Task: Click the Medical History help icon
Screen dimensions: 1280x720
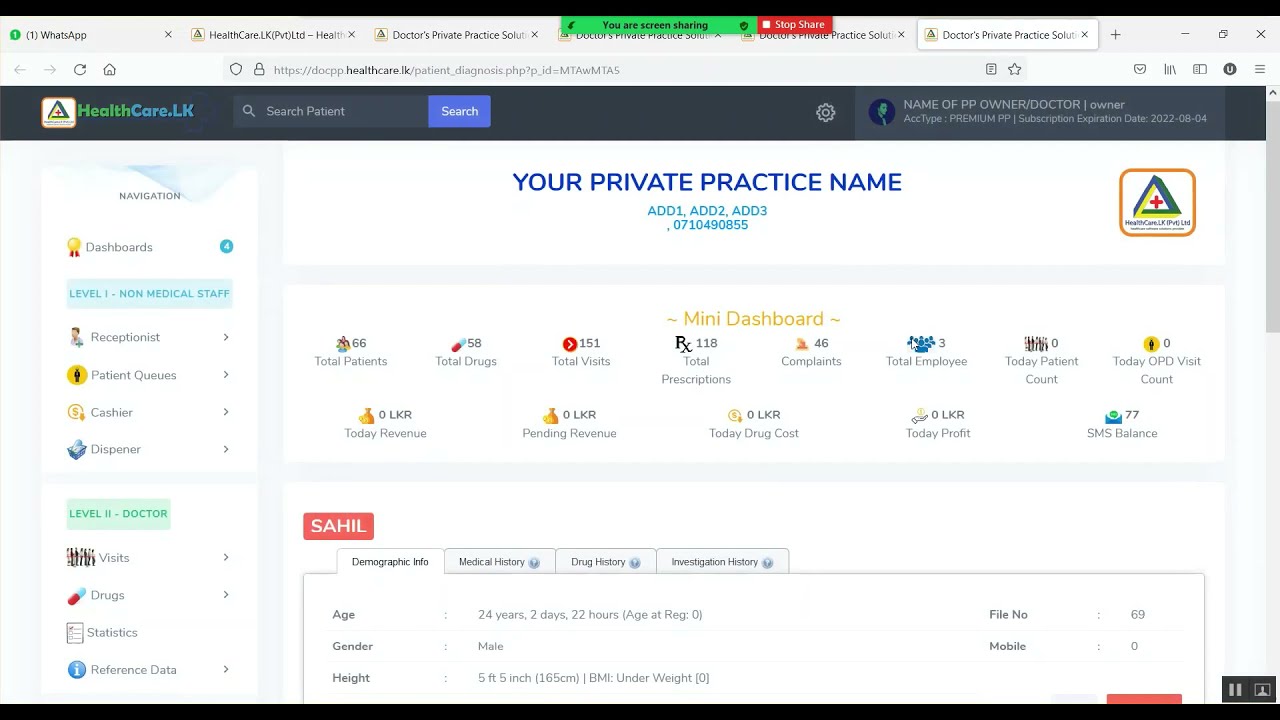Action: (x=534, y=563)
